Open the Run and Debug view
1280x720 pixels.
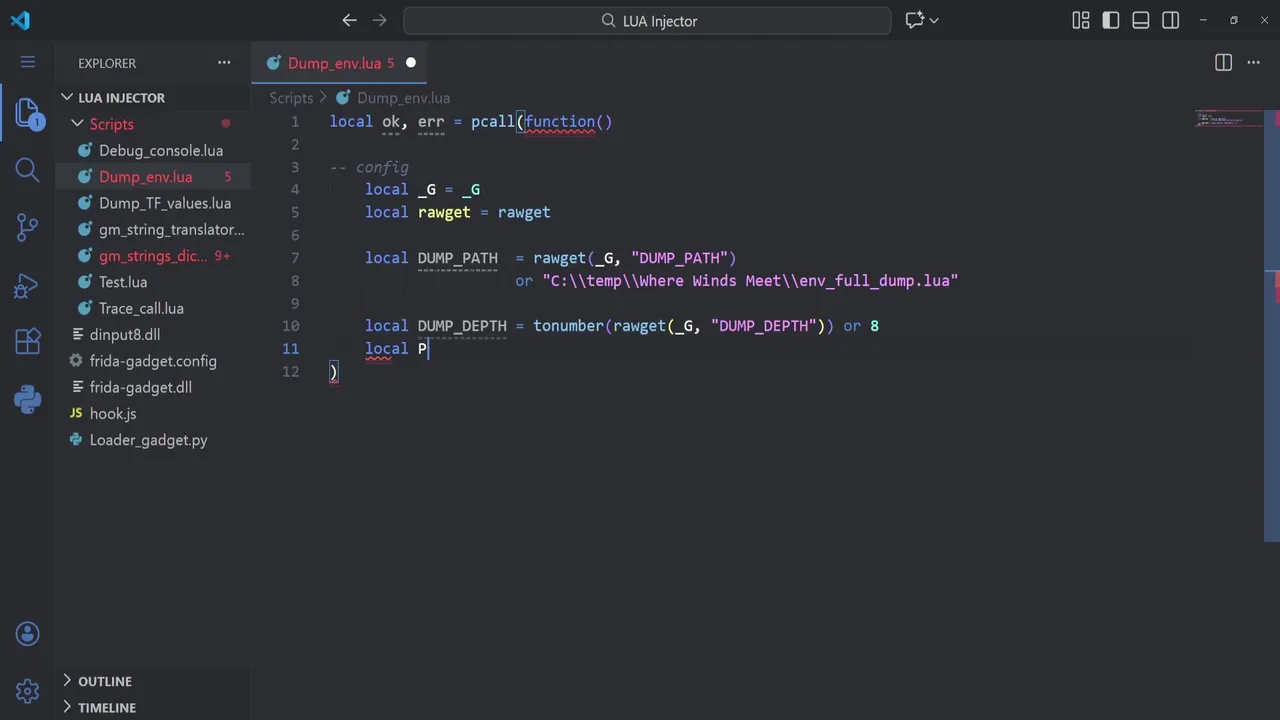(x=28, y=286)
